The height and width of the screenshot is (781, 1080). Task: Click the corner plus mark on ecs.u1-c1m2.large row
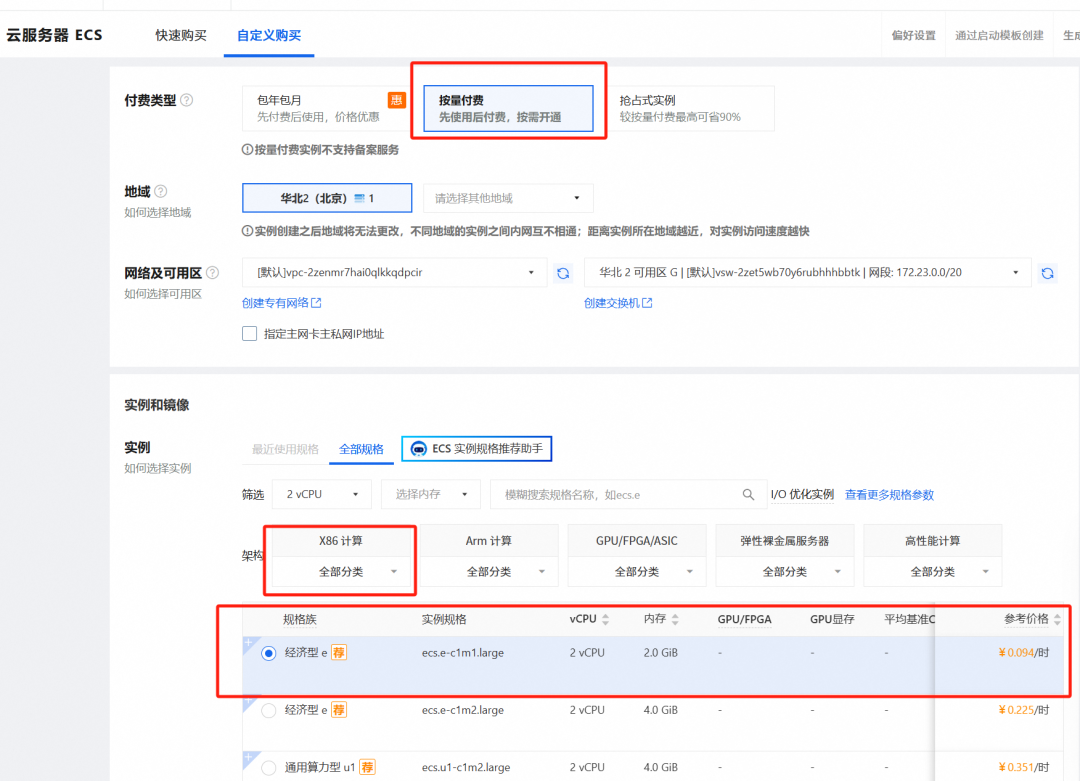[x=249, y=758]
